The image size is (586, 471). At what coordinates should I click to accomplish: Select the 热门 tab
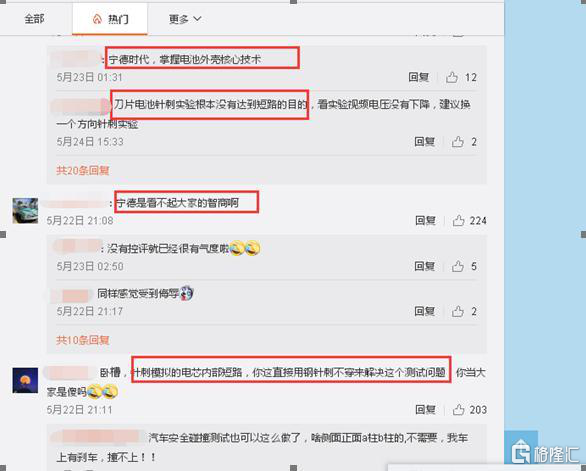[x=110, y=19]
